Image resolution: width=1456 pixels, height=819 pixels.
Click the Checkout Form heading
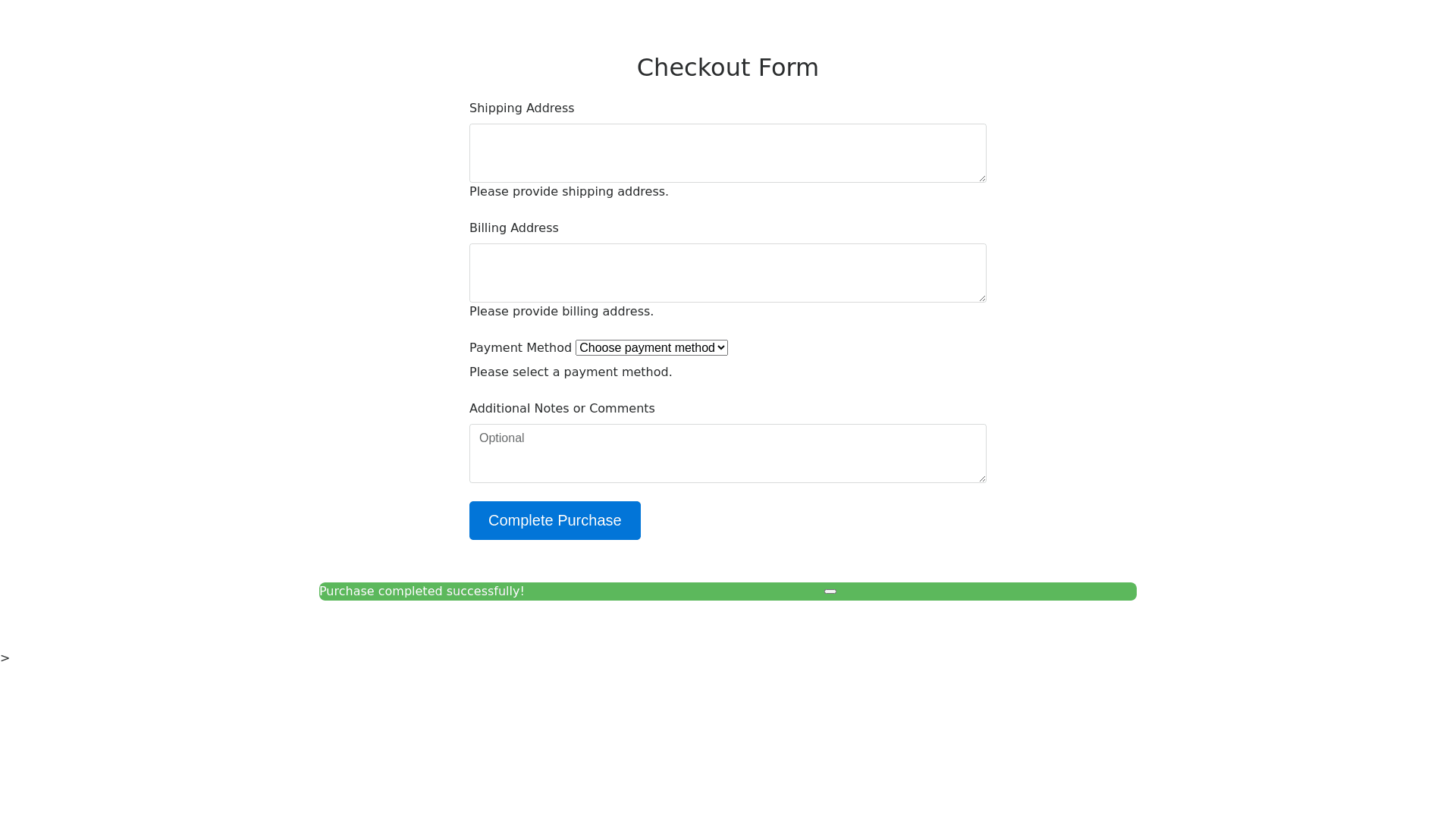point(727,67)
